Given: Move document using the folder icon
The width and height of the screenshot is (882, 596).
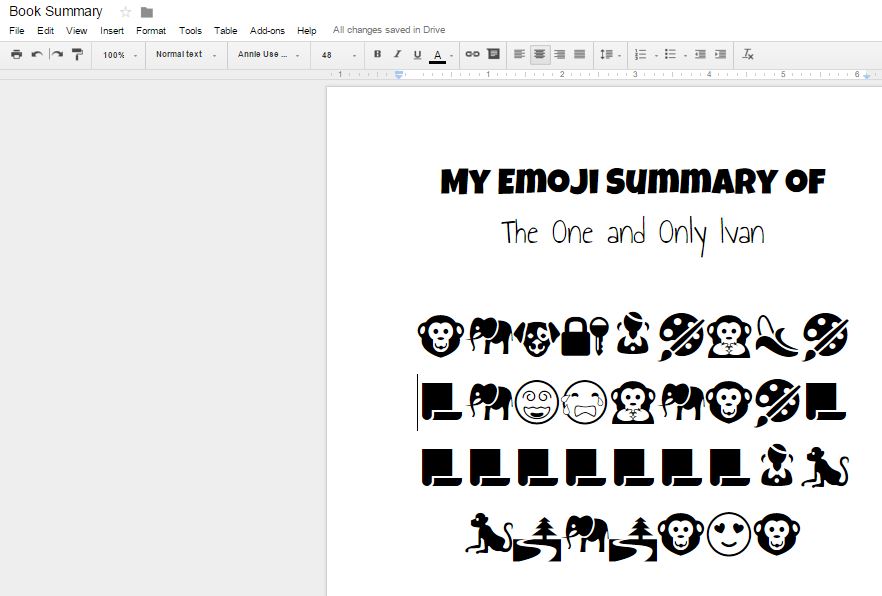Looking at the screenshot, I should 147,12.
